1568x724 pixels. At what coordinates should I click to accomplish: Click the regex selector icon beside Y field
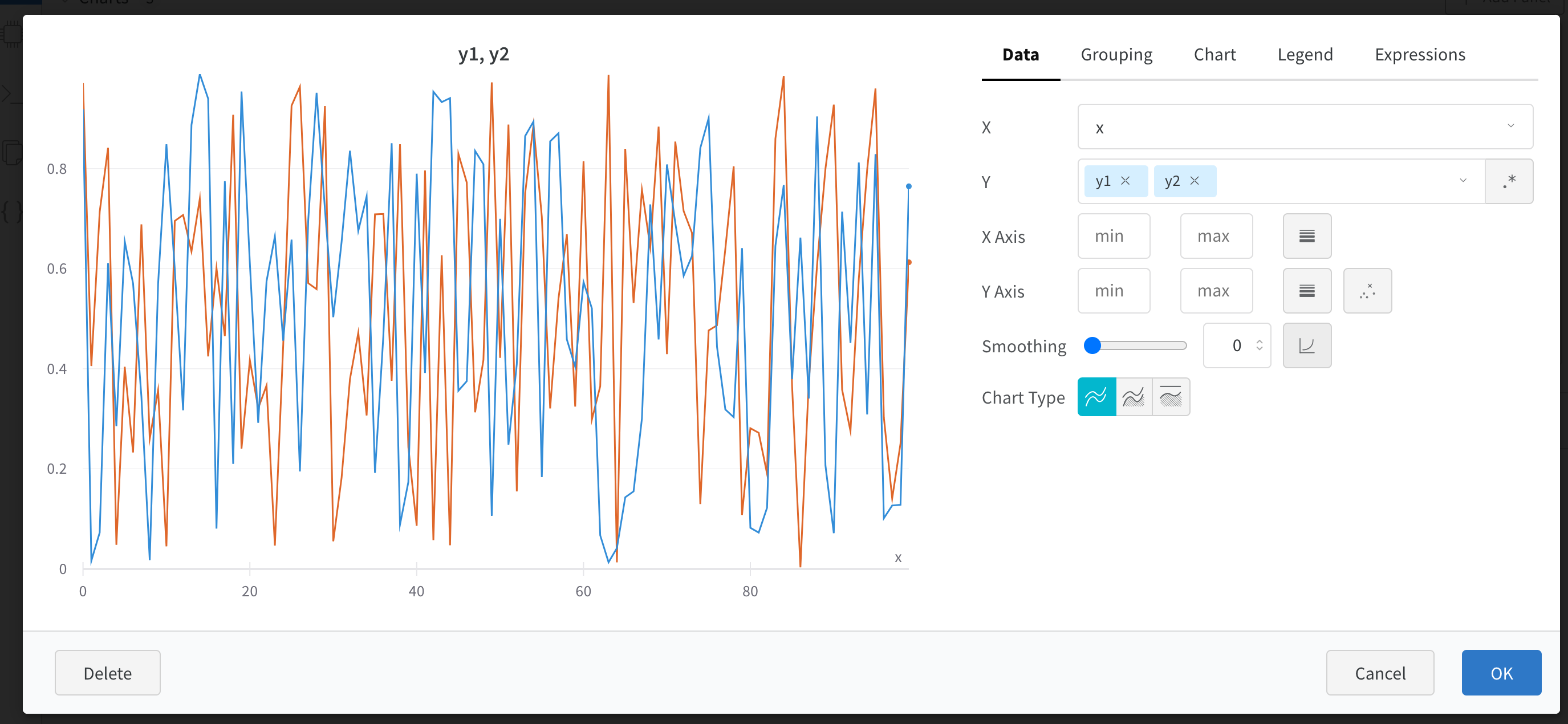[x=1509, y=181]
